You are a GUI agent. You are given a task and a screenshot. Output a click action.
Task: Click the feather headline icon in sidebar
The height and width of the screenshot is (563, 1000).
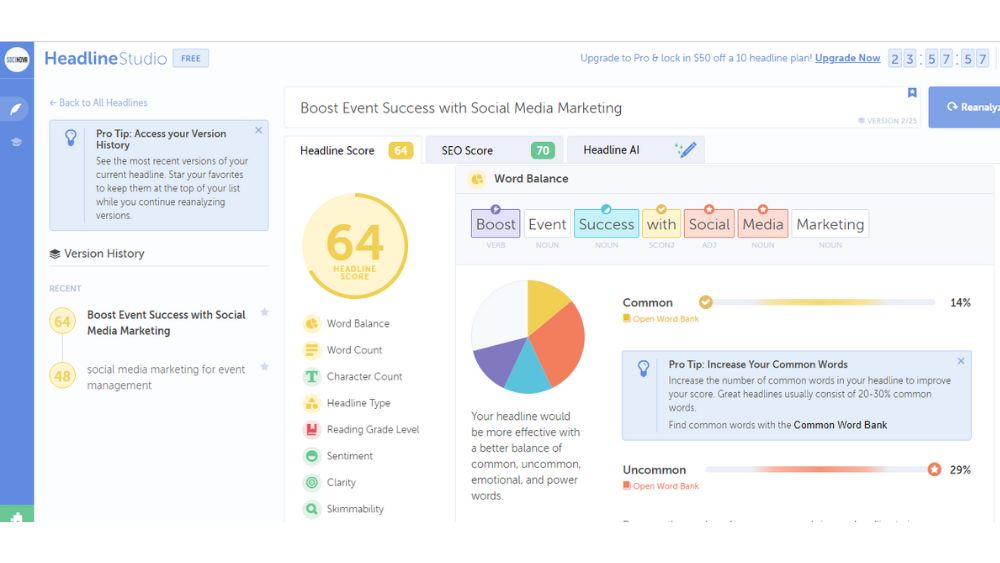(16, 109)
